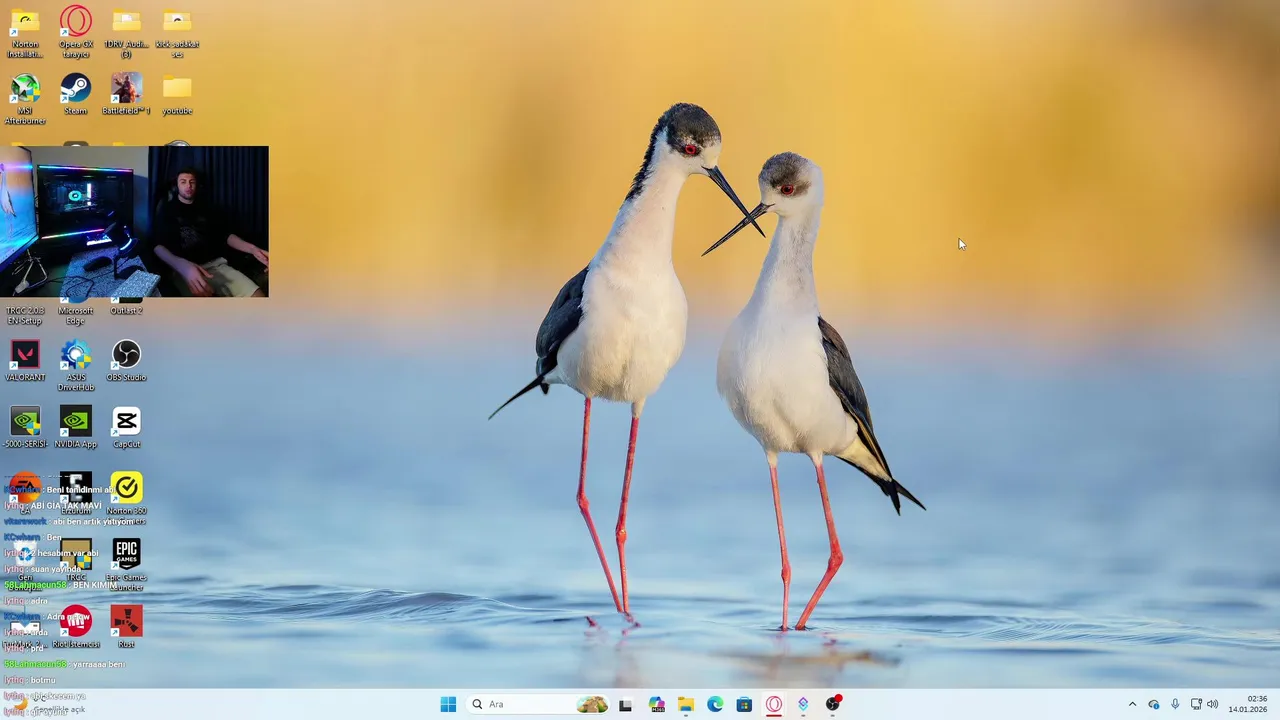Open Microsoft 365 Copilot from the taskbar
Image resolution: width=1280 pixels, height=720 pixels.
pyautogui.click(x=656, y=704)
